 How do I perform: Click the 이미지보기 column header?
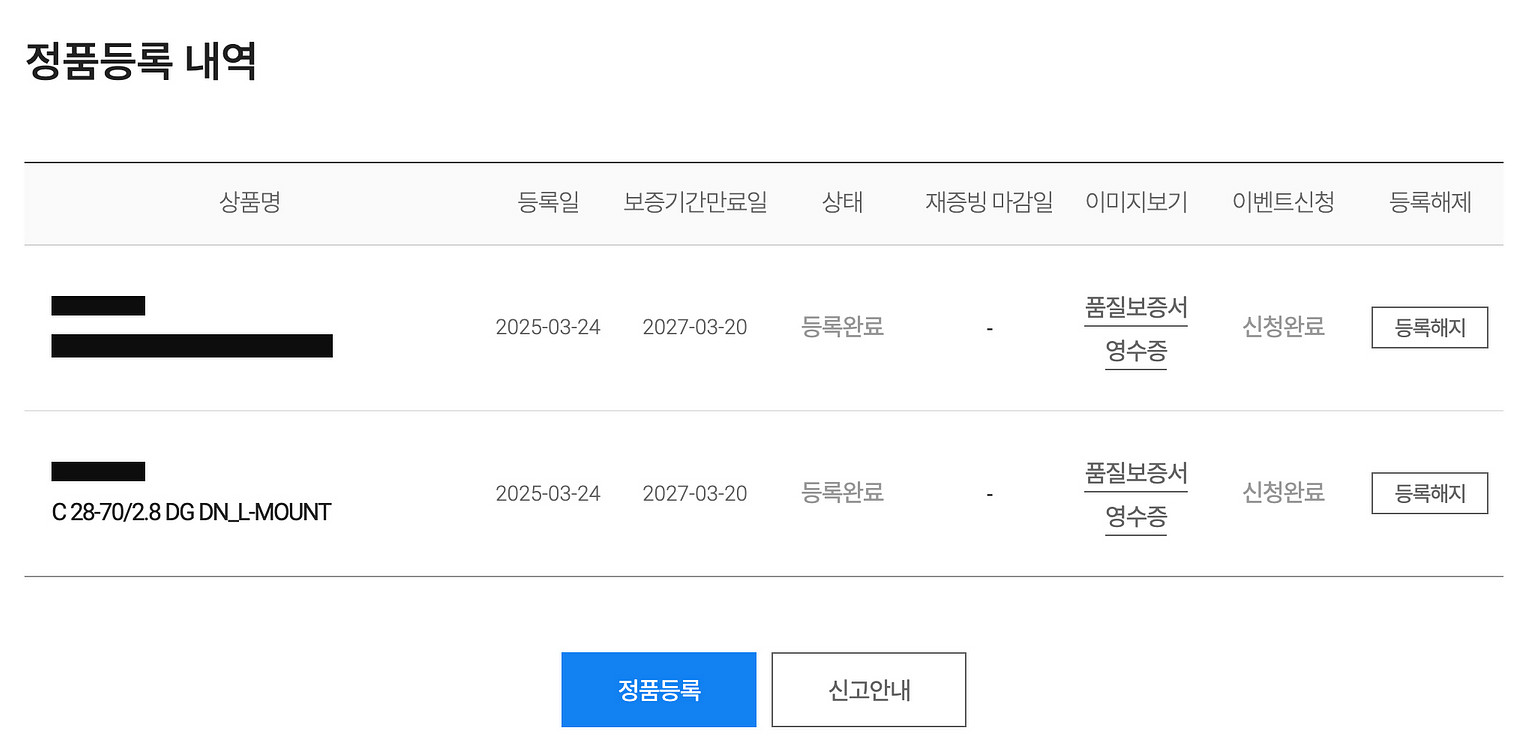[x=1136, y=203]
